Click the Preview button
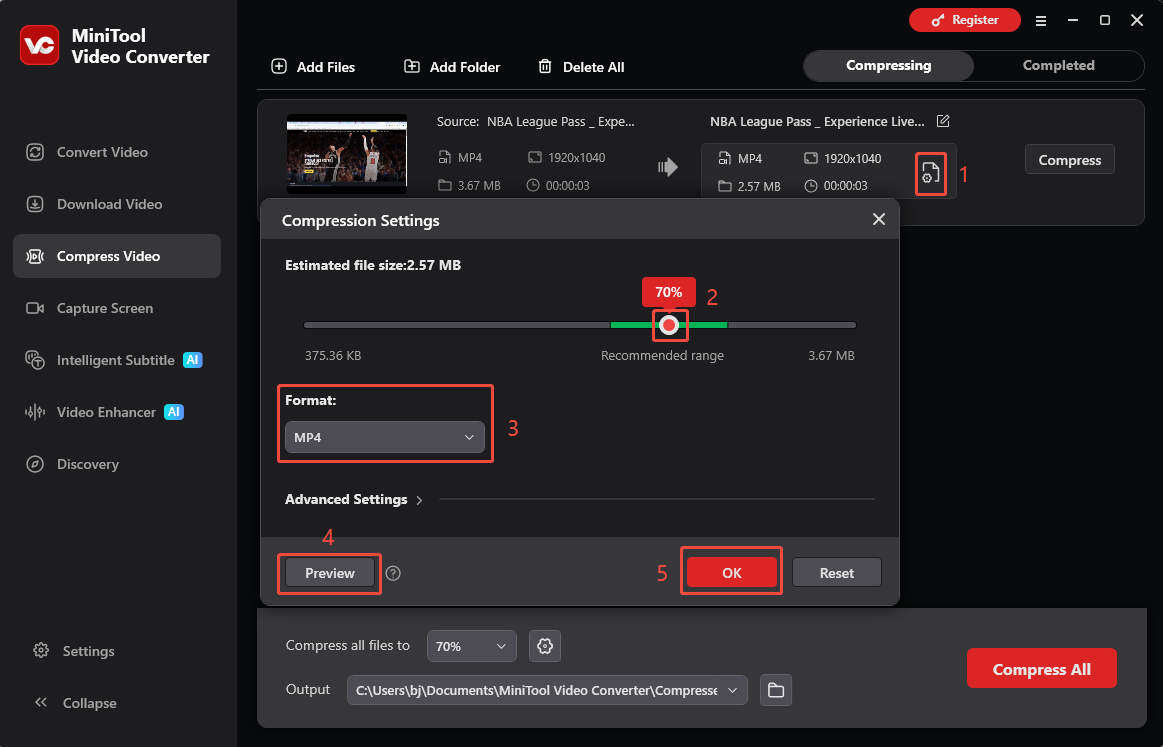Image resolution: width=1163 pixels, height=747 pixels. point(329,573)
